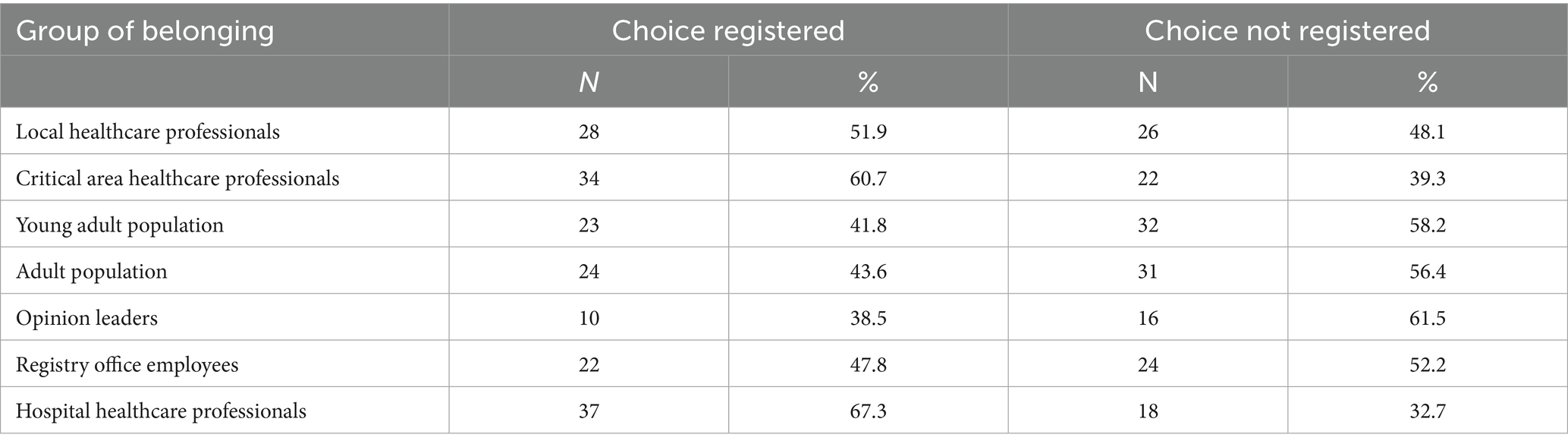Click the 'Group of belonging' column header
The width and height of the screenshot is (1568, 447).
(145, 31)
